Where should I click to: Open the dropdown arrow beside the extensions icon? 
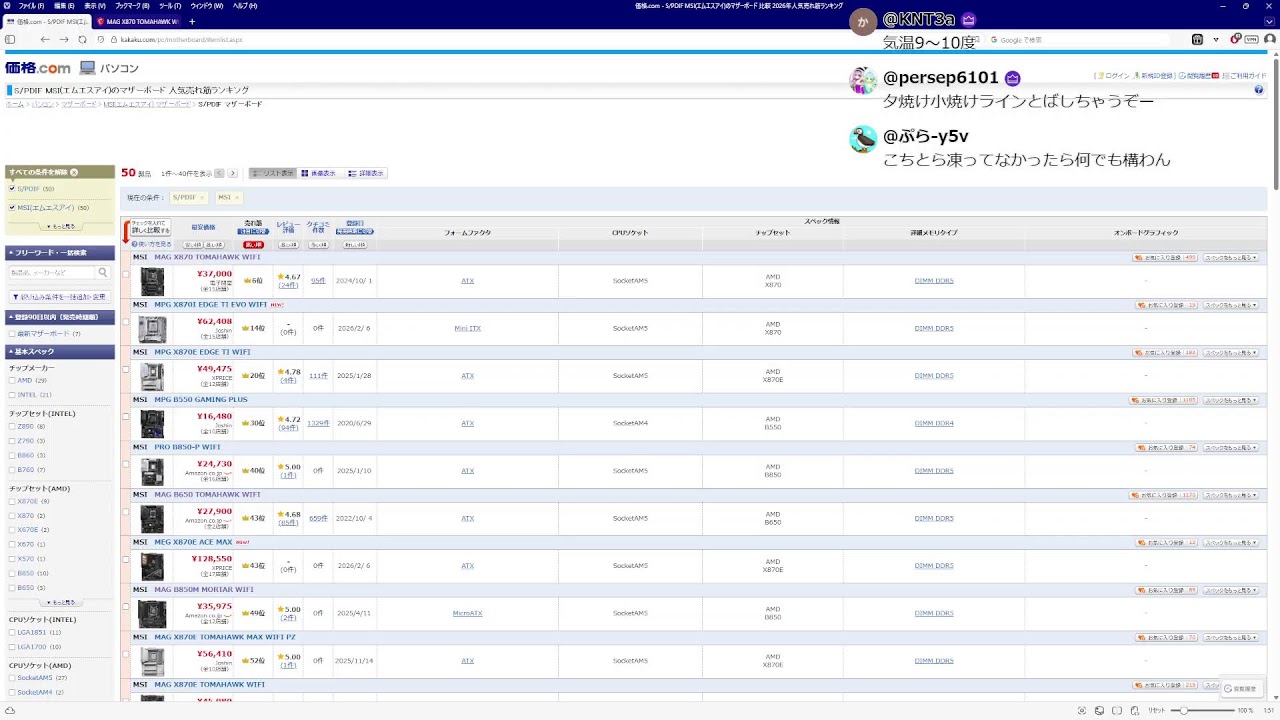[1216, 39]
